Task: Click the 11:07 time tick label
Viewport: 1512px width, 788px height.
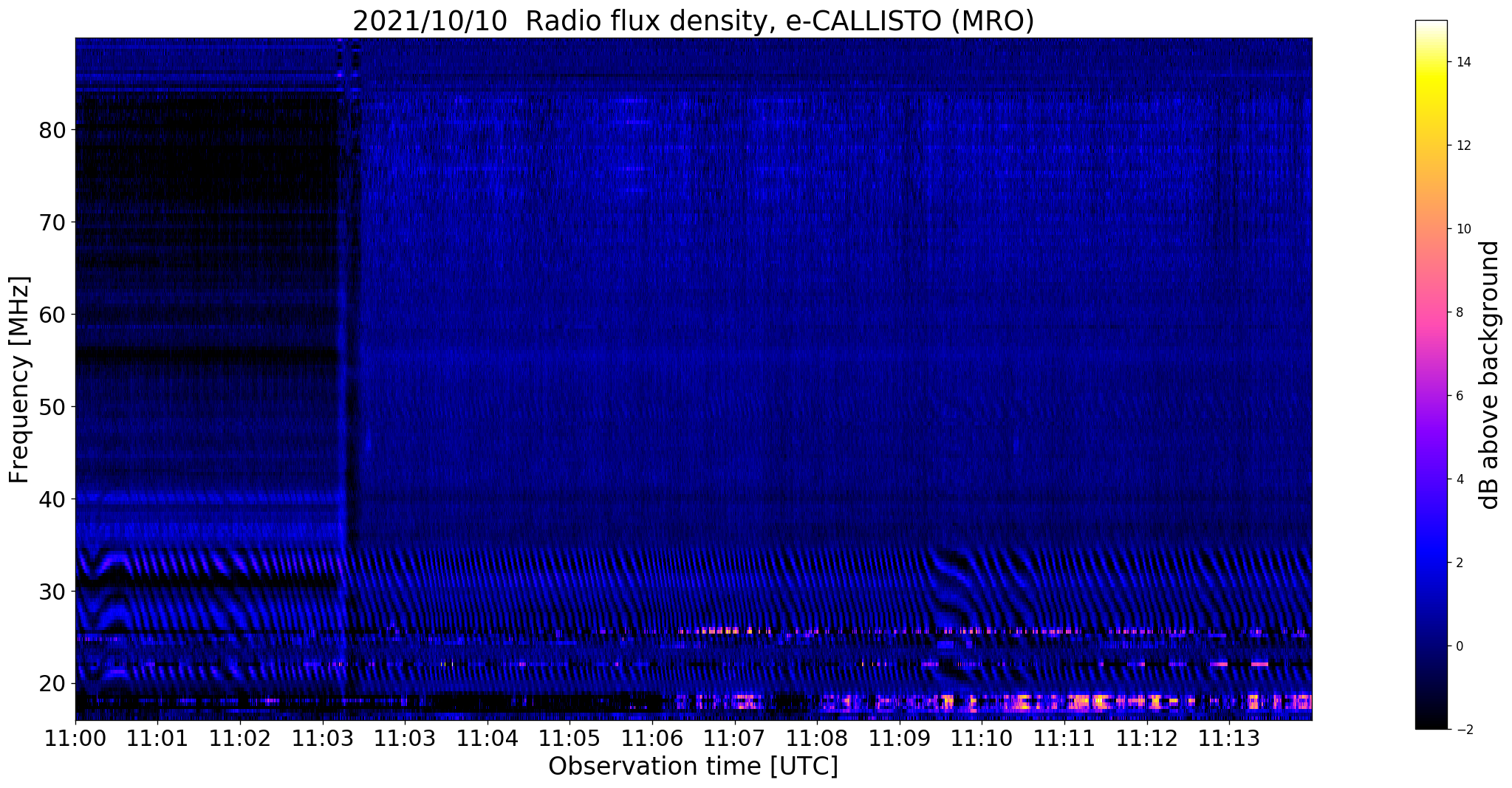Action: coord(734,738)
